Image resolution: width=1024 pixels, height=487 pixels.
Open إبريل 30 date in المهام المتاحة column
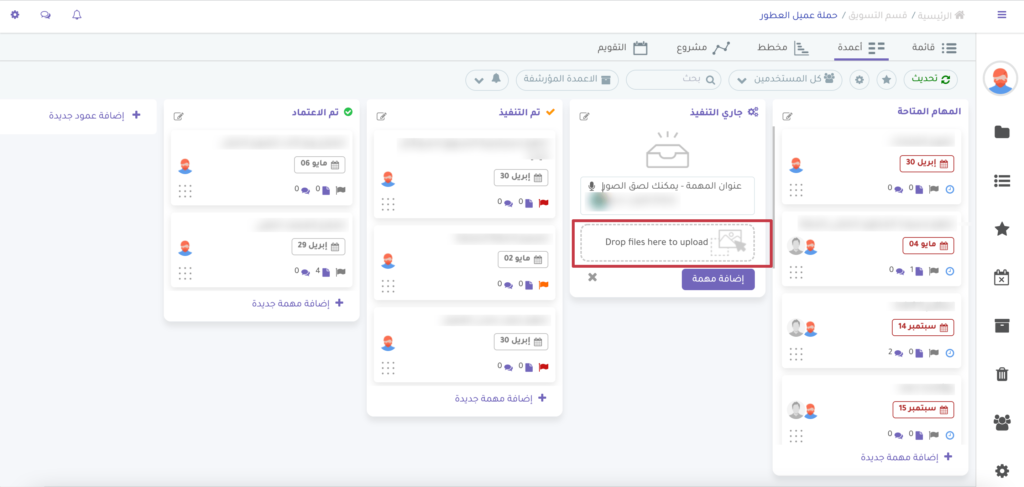click(x=927, y=164)
